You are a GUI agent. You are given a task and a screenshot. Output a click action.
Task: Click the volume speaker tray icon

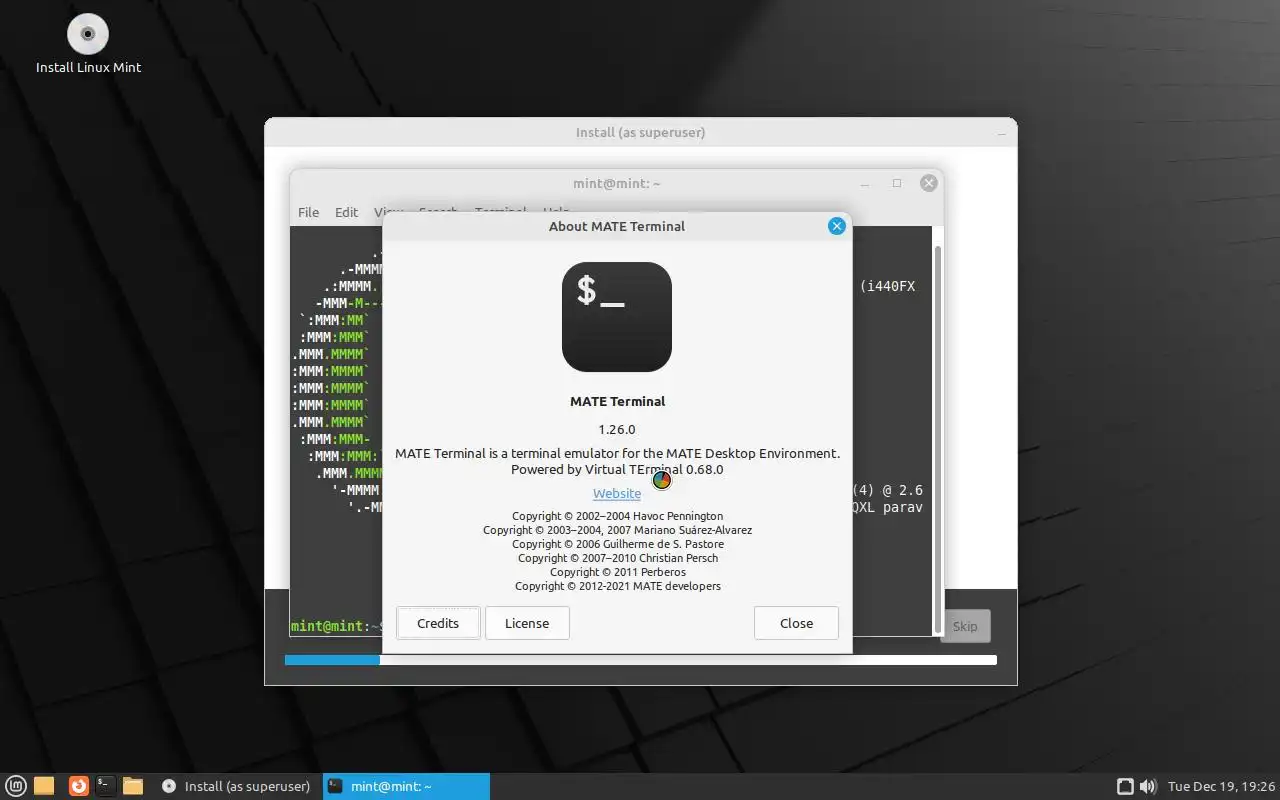pyautogui.click(x=1148, y=786)
